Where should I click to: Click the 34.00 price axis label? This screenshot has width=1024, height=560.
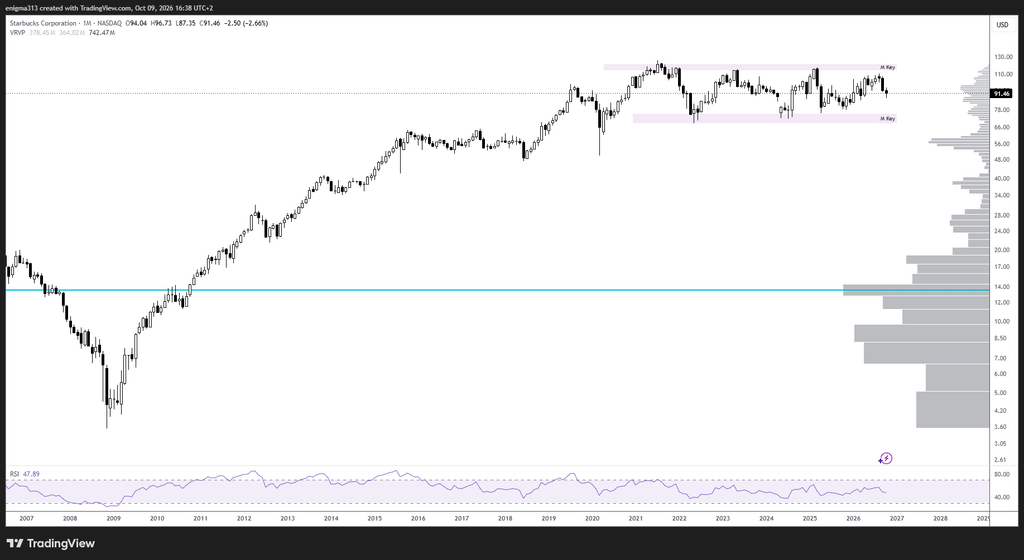pyautogui.click(x=1003, y=196)
